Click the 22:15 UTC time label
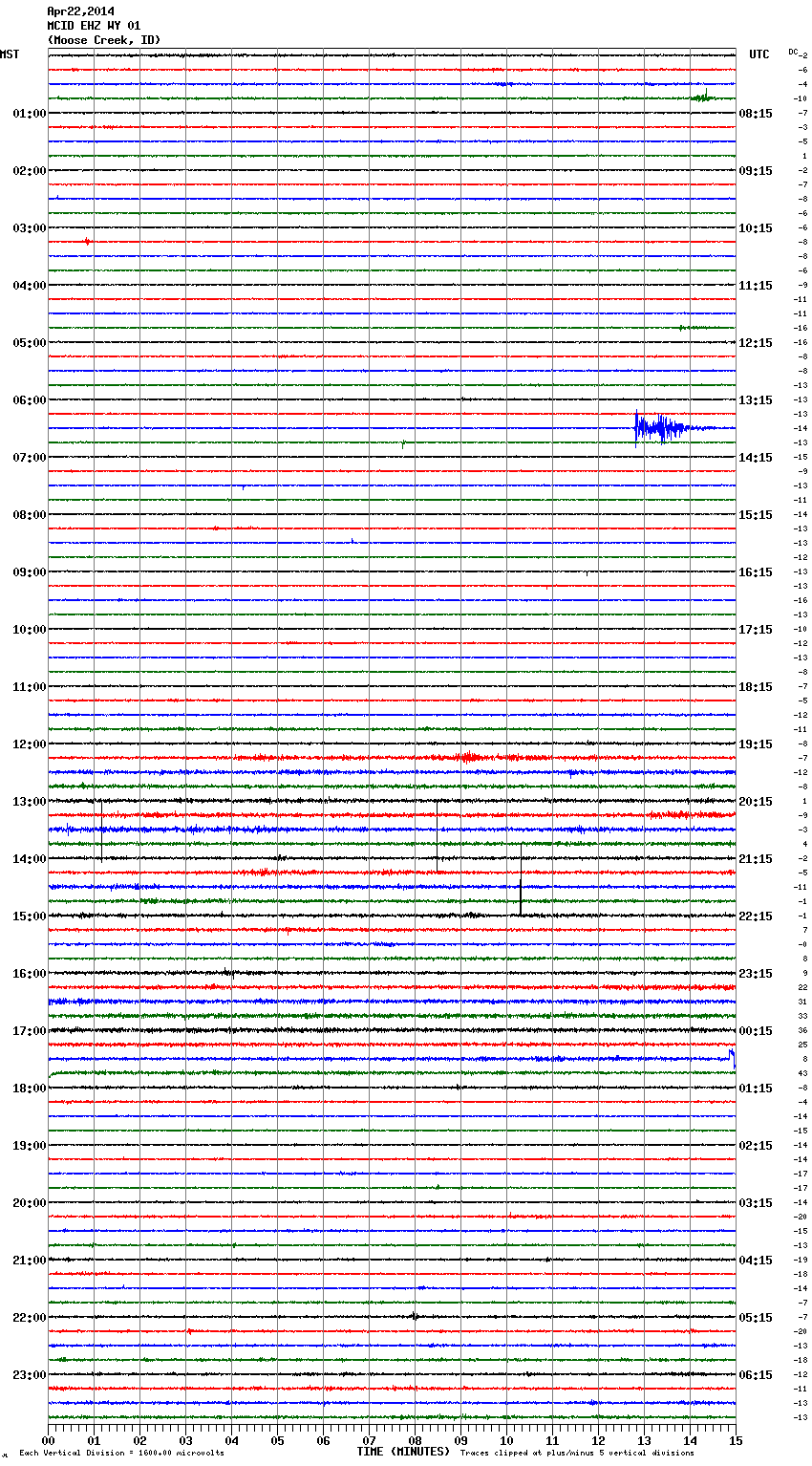The height and width of the screenshot is (1466, 812). click(x=756, y=916)
